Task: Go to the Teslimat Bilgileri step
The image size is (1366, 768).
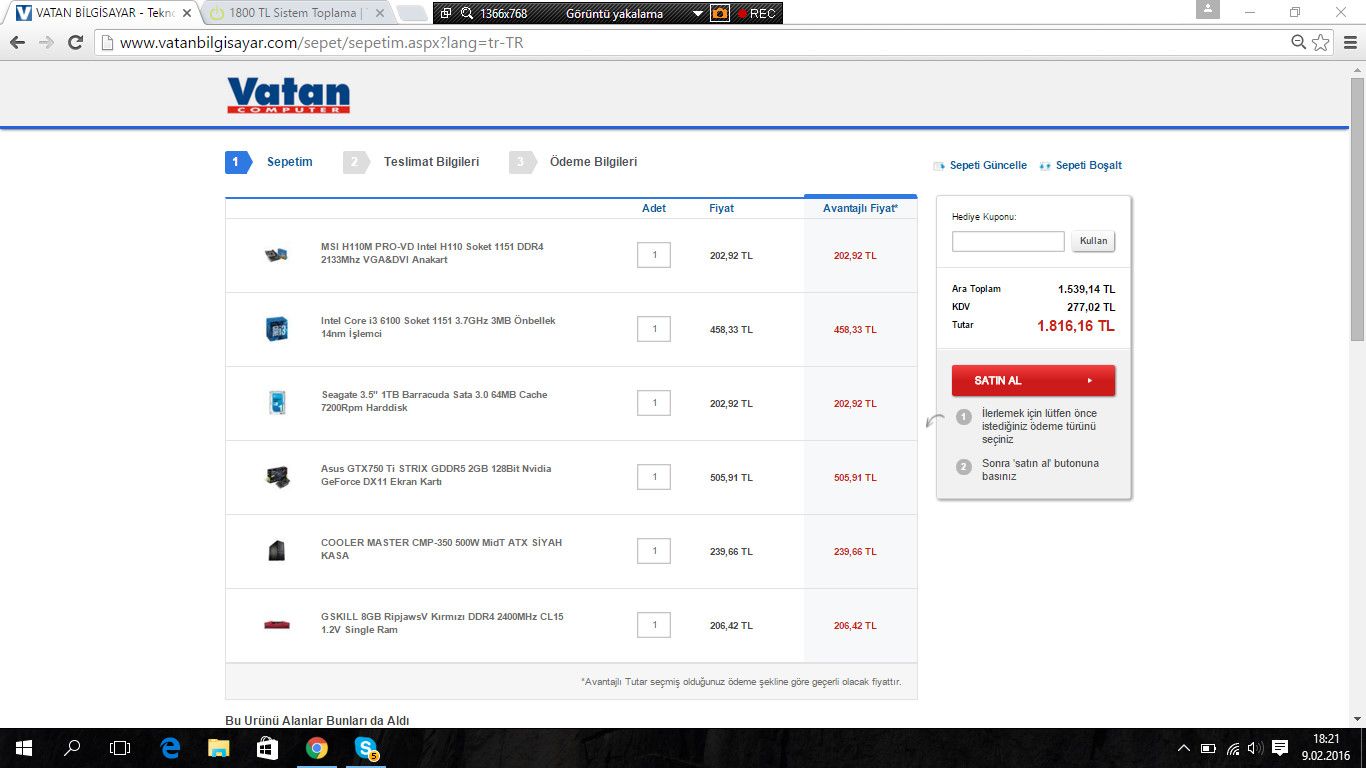Action: pos(413,162)
